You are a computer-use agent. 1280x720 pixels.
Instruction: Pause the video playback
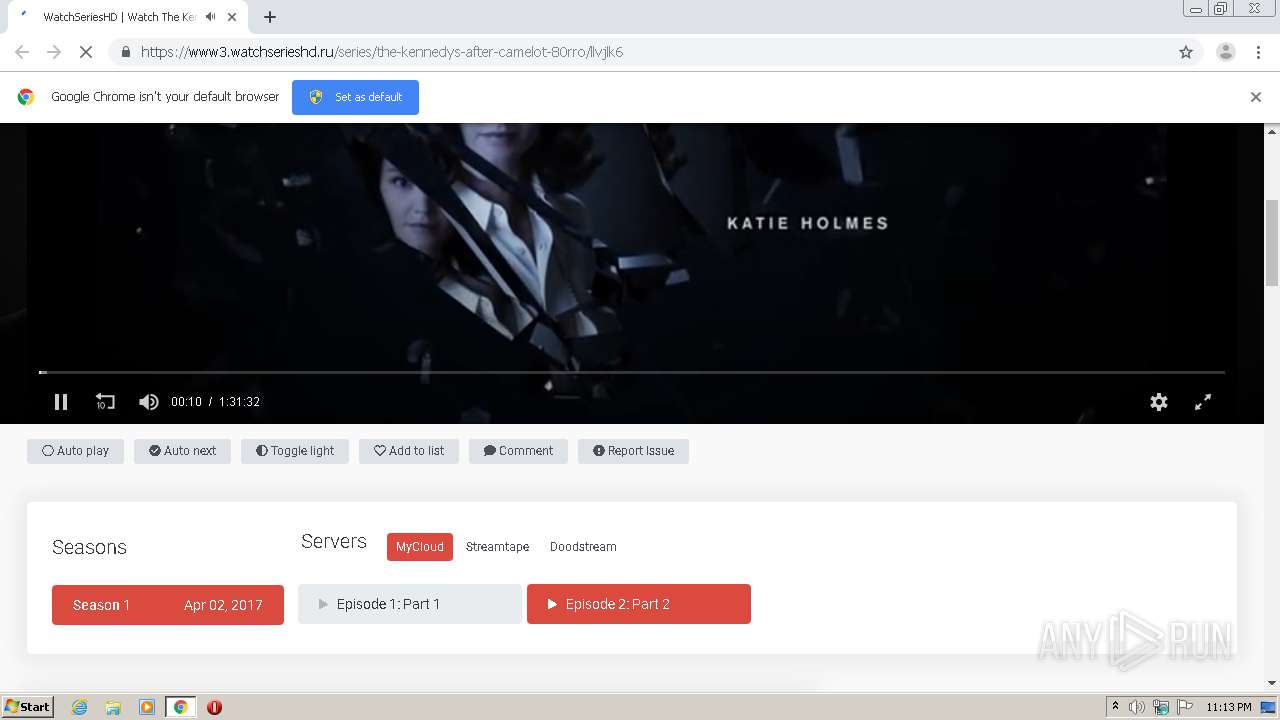click(x=61, y=402)
